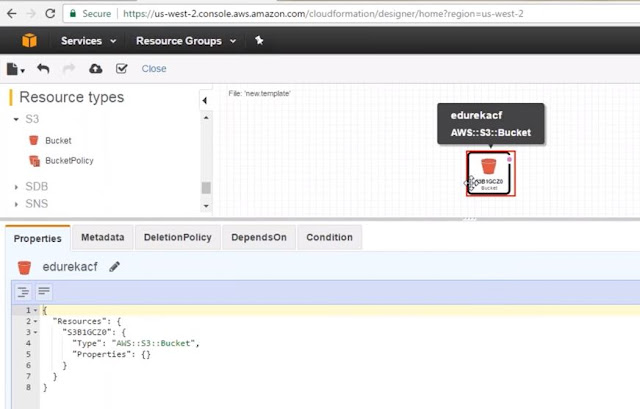640x409 pixels.
Task: Click the undo arrow in the toolbar
Action: (43, 69)
